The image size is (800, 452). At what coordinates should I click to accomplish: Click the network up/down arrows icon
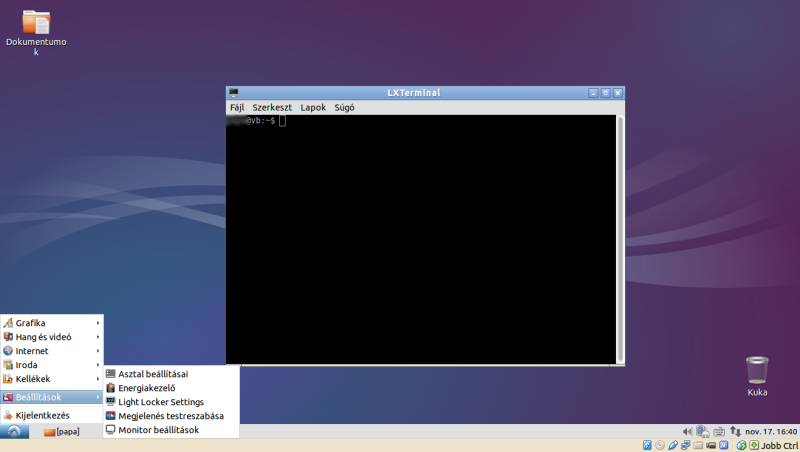[x=735, y=432]
